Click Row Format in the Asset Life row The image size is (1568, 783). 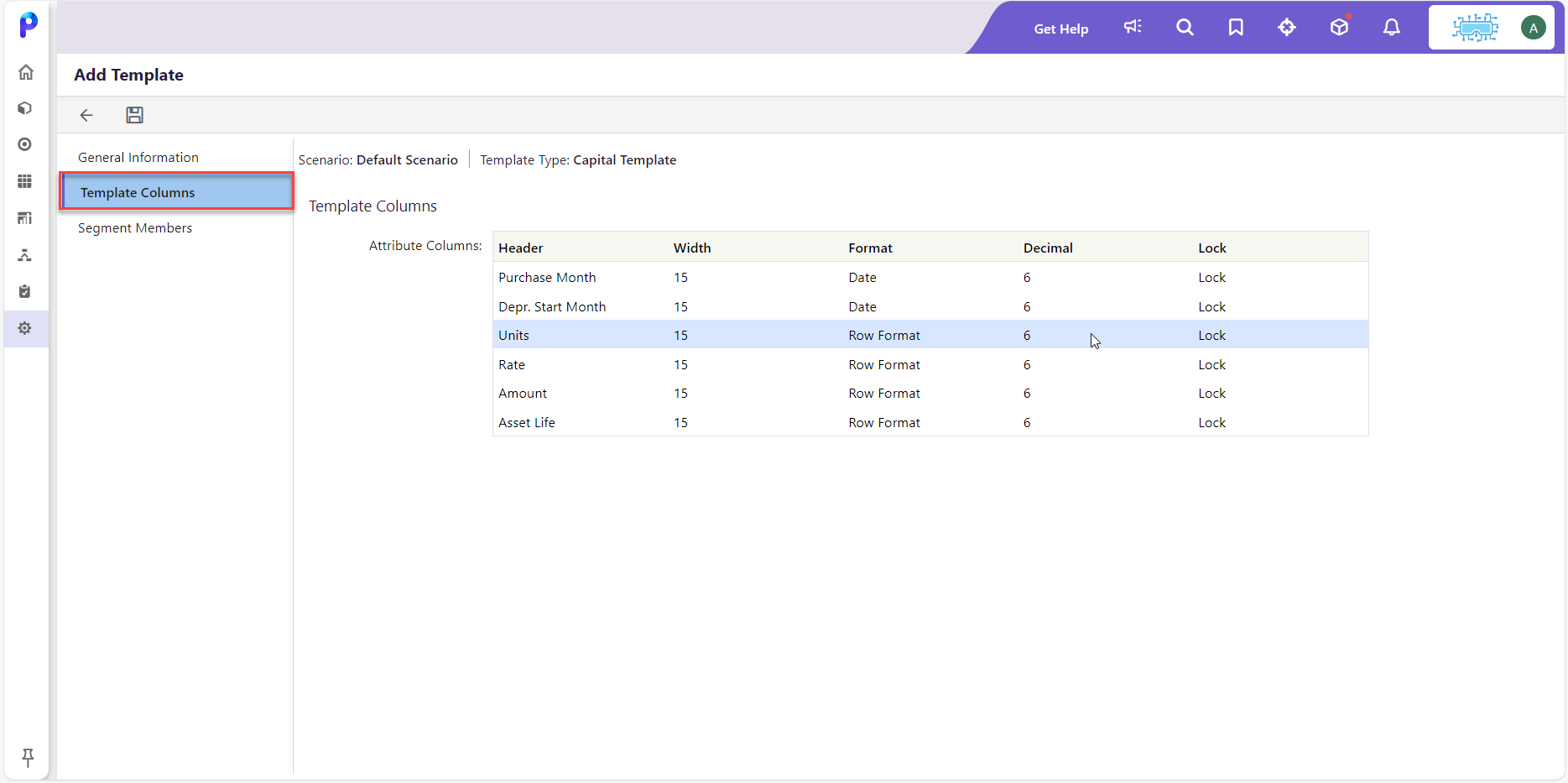tap(884, 422)
